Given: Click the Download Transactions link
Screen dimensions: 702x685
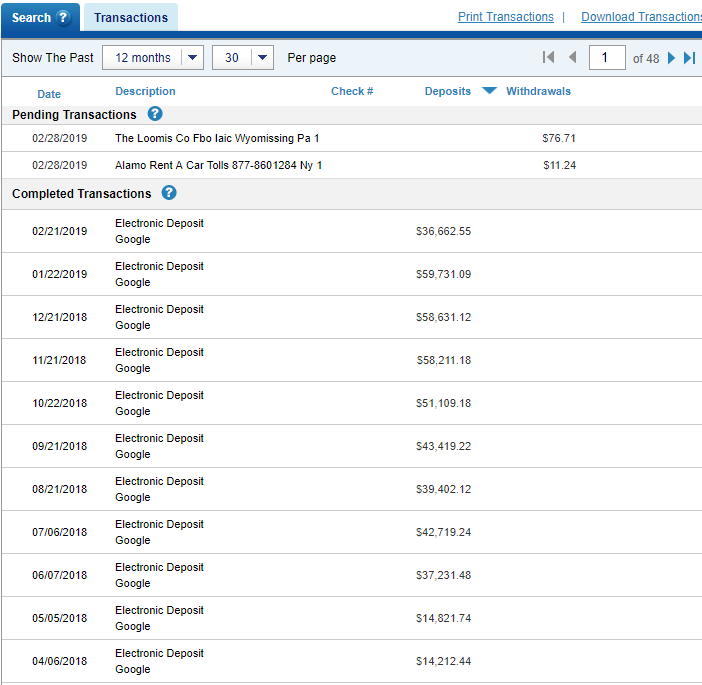Looking at the screenshot, I should pos(641,17).
